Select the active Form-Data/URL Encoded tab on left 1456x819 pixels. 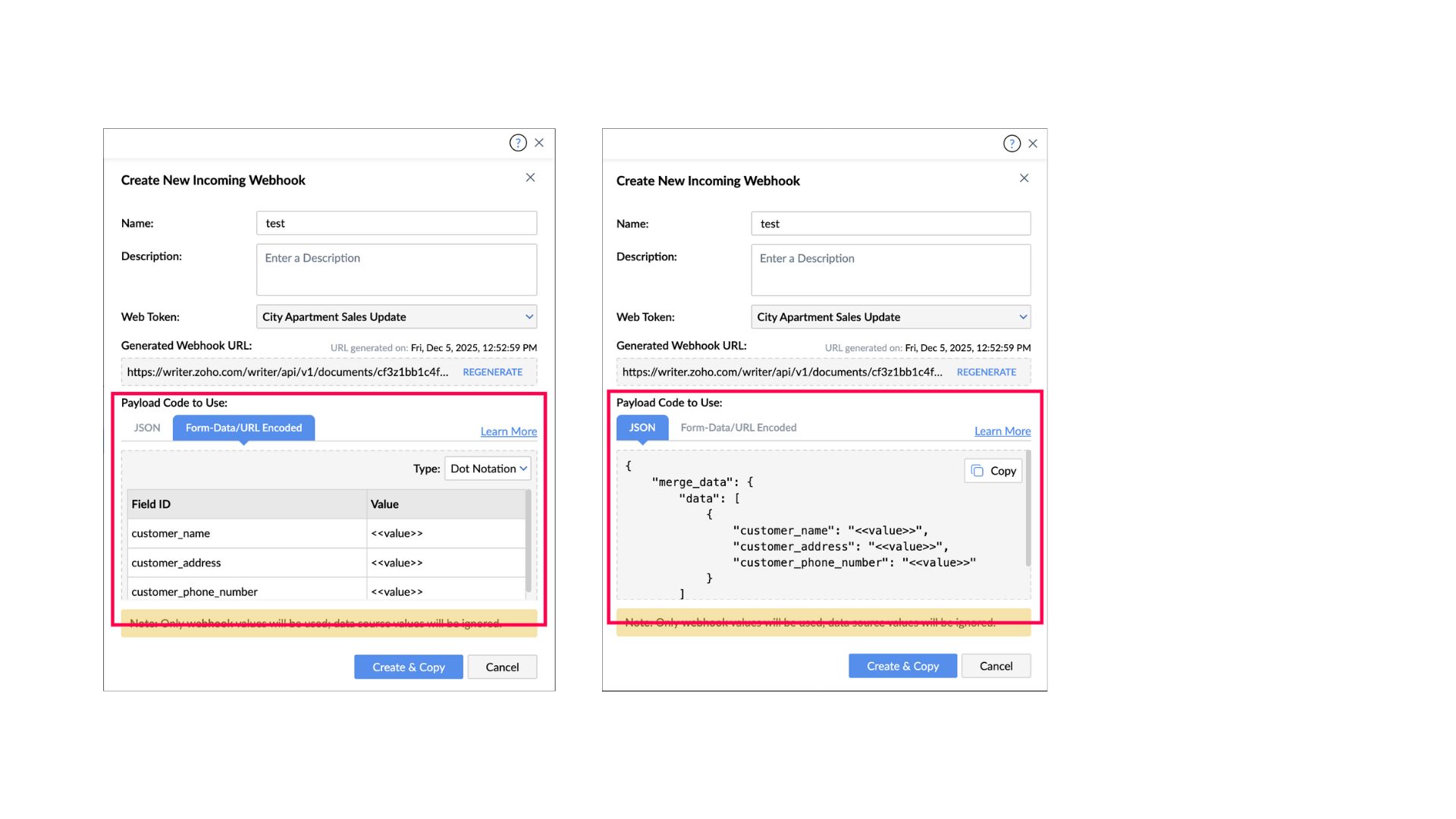243,428
